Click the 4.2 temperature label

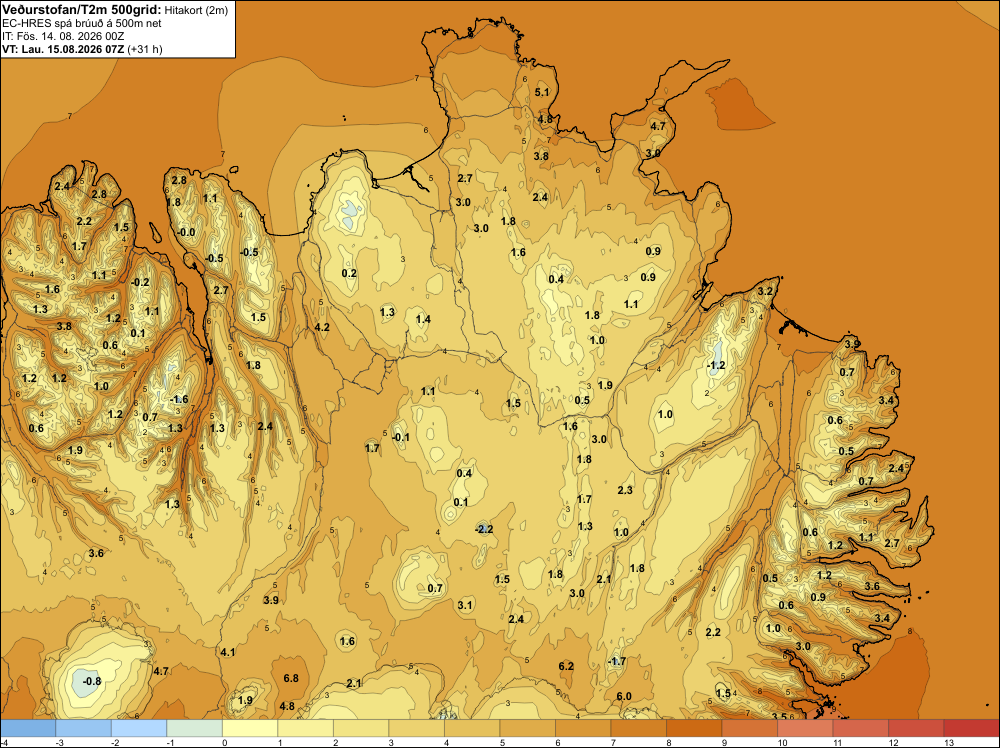tap(322, 327)
